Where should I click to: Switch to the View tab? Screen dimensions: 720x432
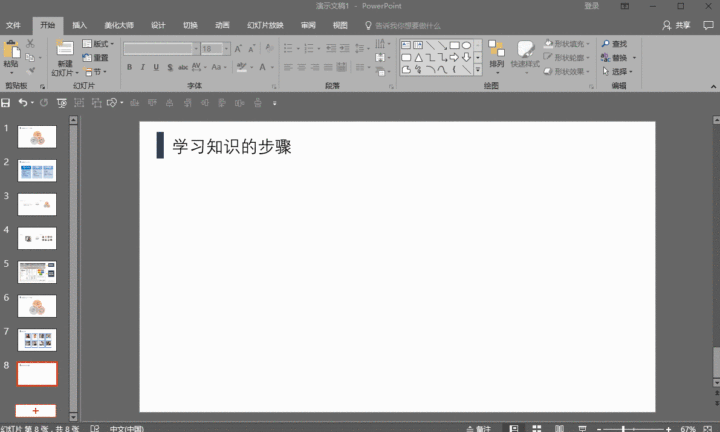pyautogui.click(x=340, y=25)
